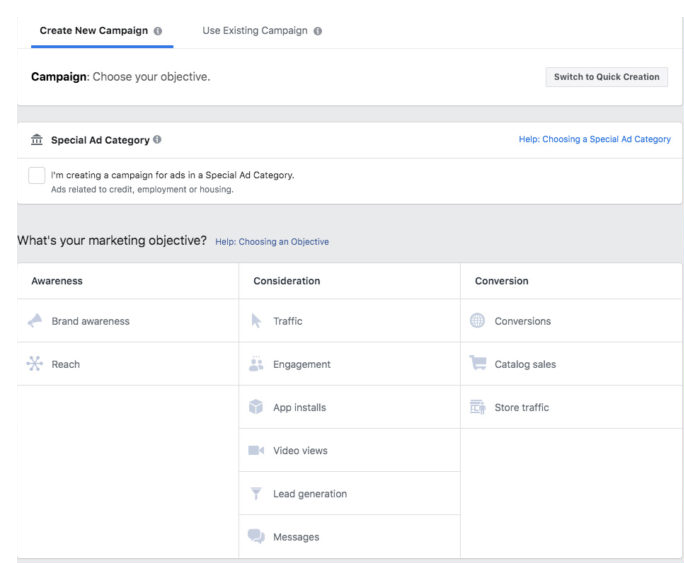Screen dimensions: 700x578
Task: Open Help: Choosing a Special Ad Category
Action: tap(595, 139)
